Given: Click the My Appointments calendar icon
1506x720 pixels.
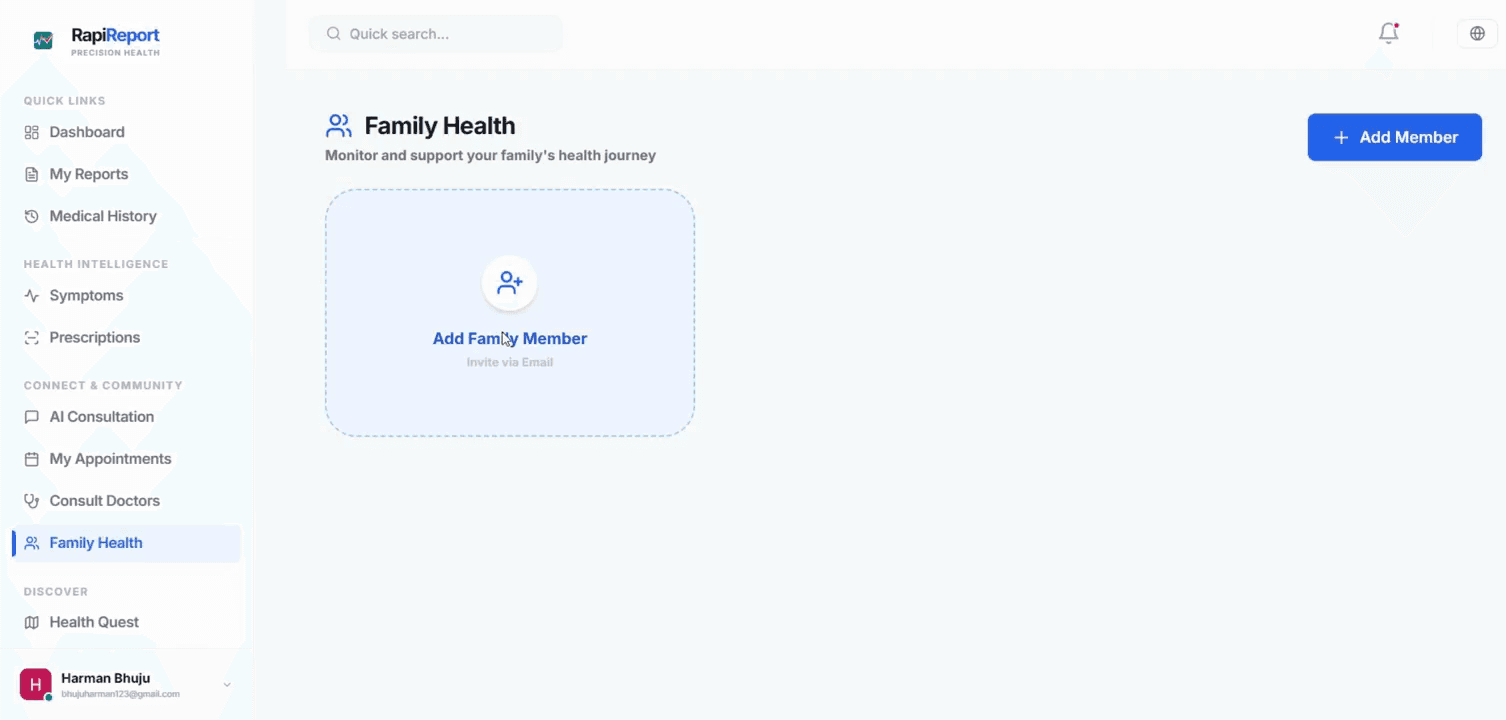Looking at the screenshot, I should point(31,459).
